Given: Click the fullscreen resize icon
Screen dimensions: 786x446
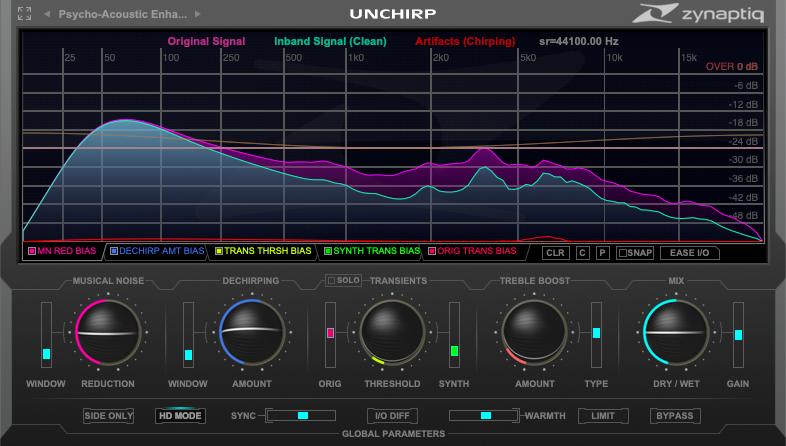Looking at the screenshot, I should point(24,14).
